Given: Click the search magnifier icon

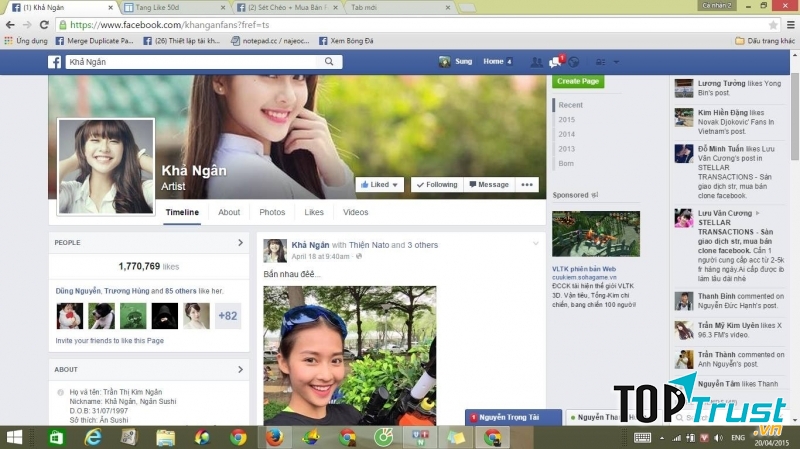Looking at the screenshot, I should click(x=329, y=62).
